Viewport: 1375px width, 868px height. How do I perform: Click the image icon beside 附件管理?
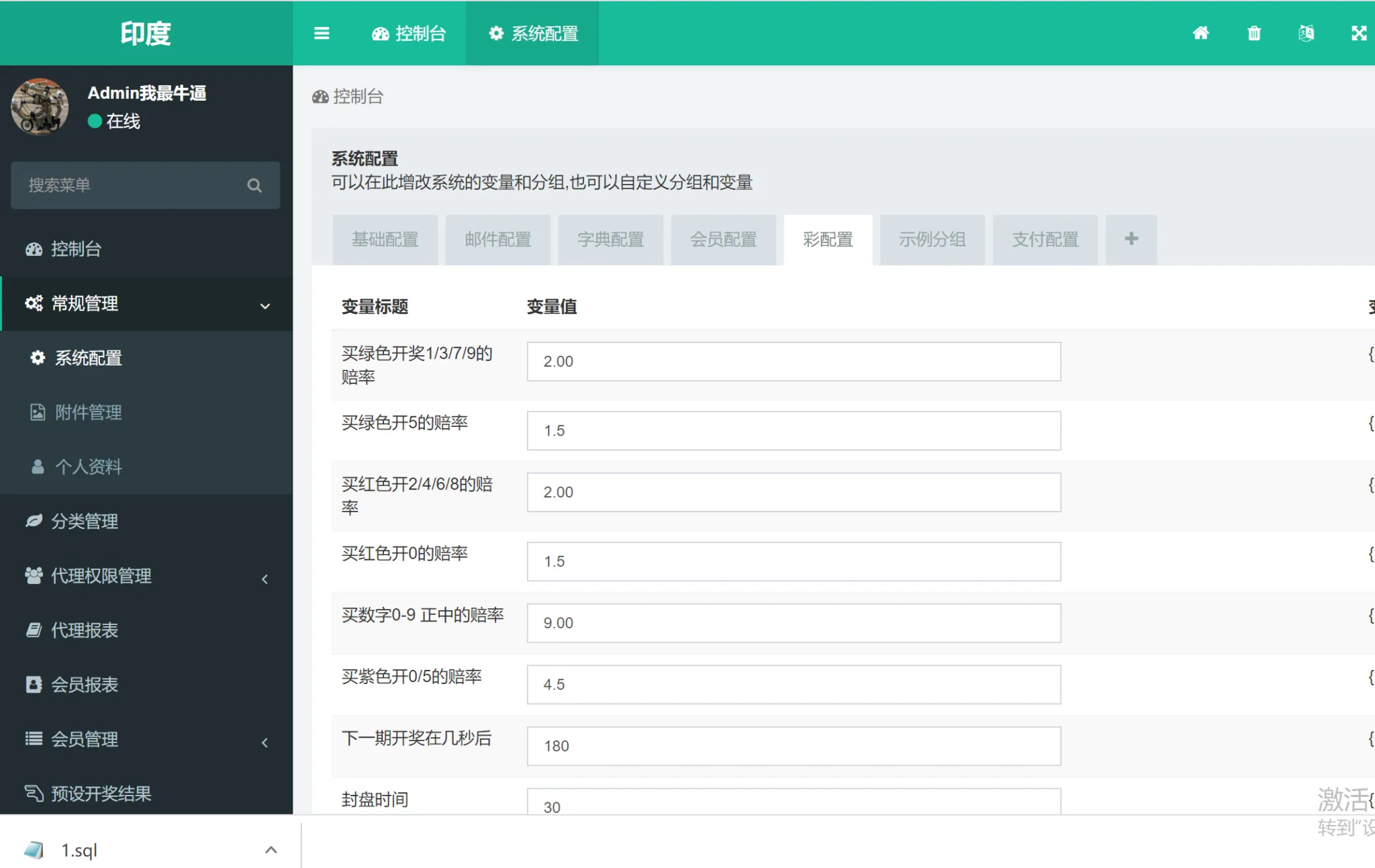pyautogui.click(x=38, y=412)
